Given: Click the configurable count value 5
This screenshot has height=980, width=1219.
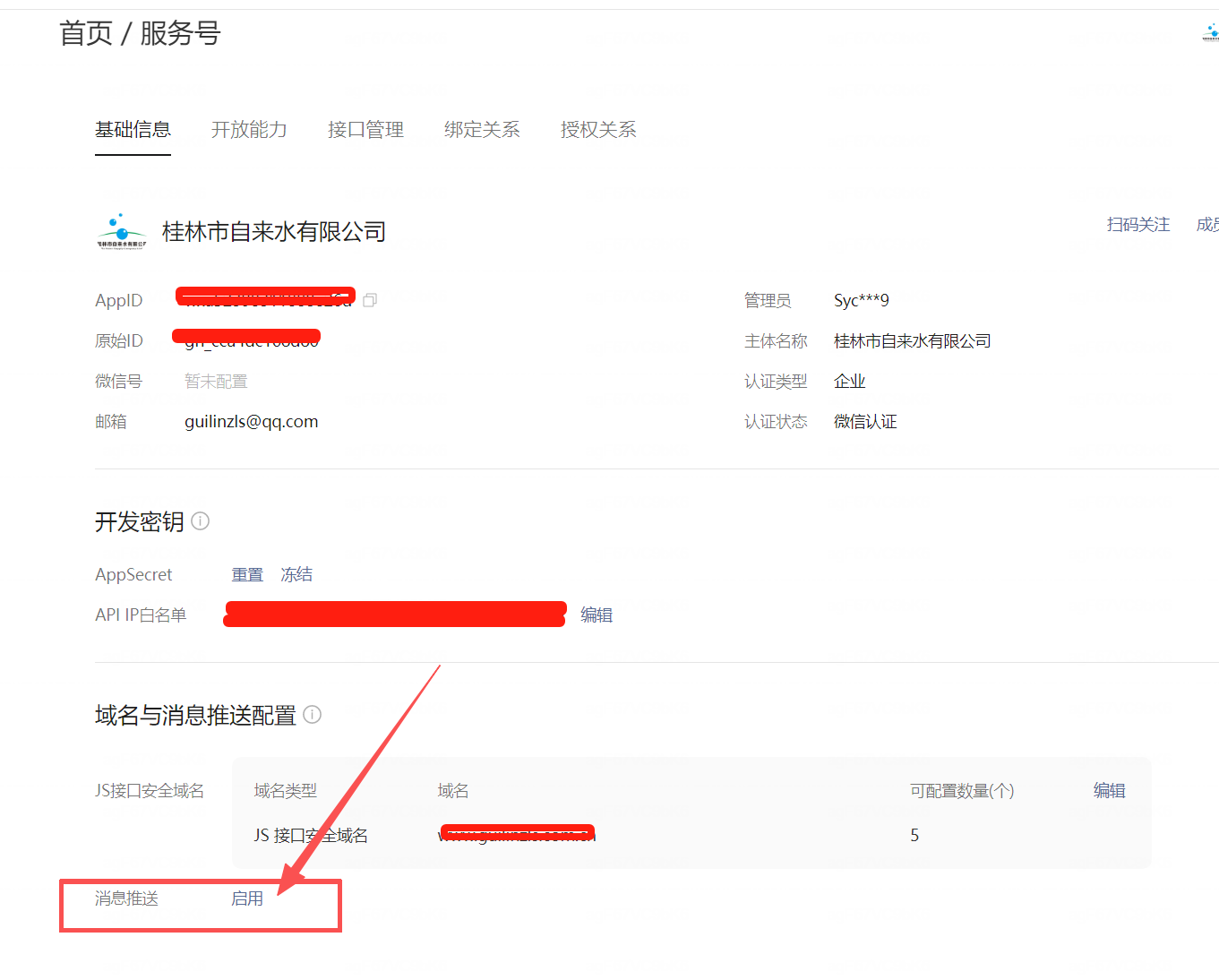Looking at the screenshot, I should [914, 836].
